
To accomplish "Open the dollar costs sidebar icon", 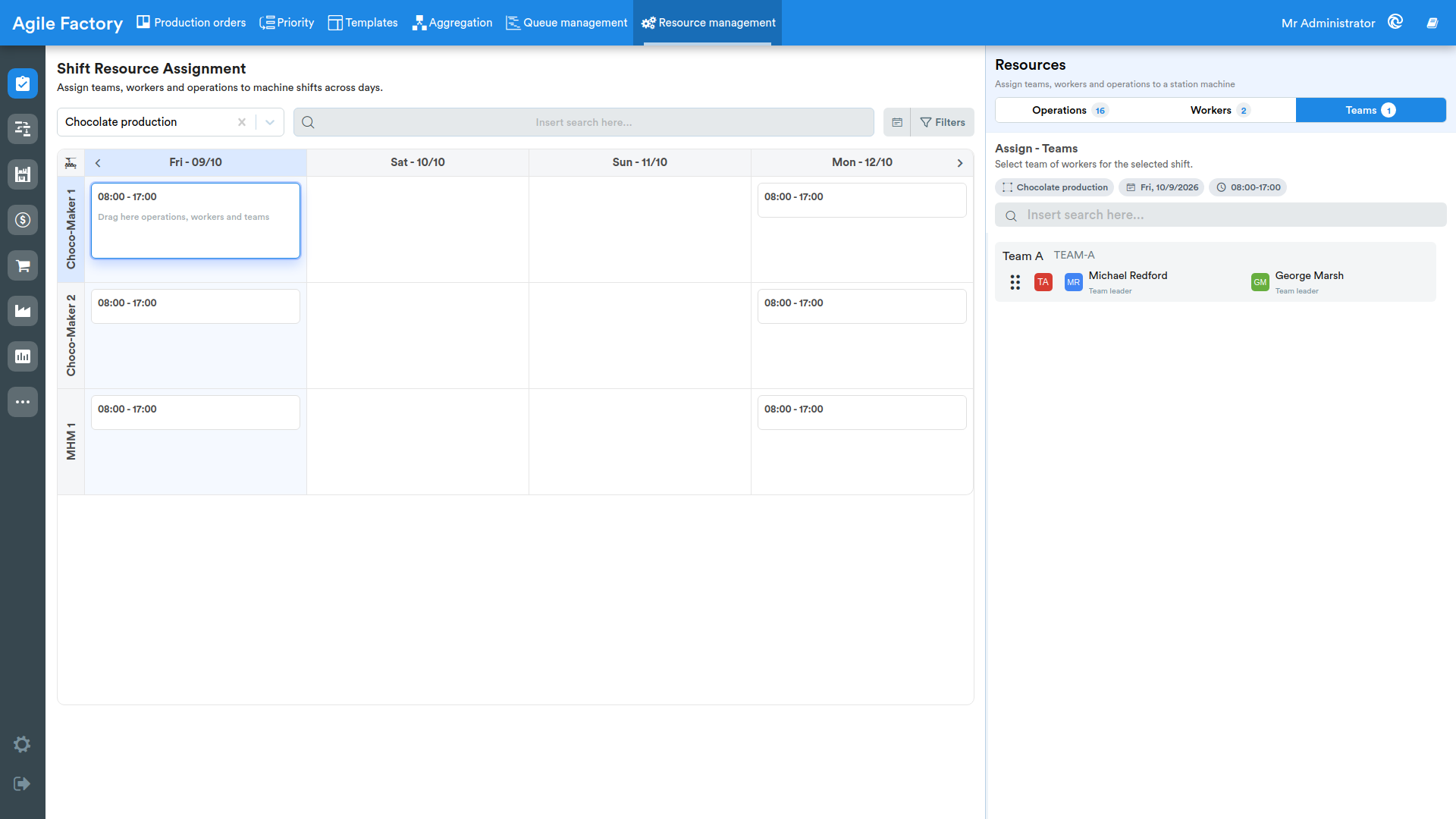I will click(x=23, y=220).
